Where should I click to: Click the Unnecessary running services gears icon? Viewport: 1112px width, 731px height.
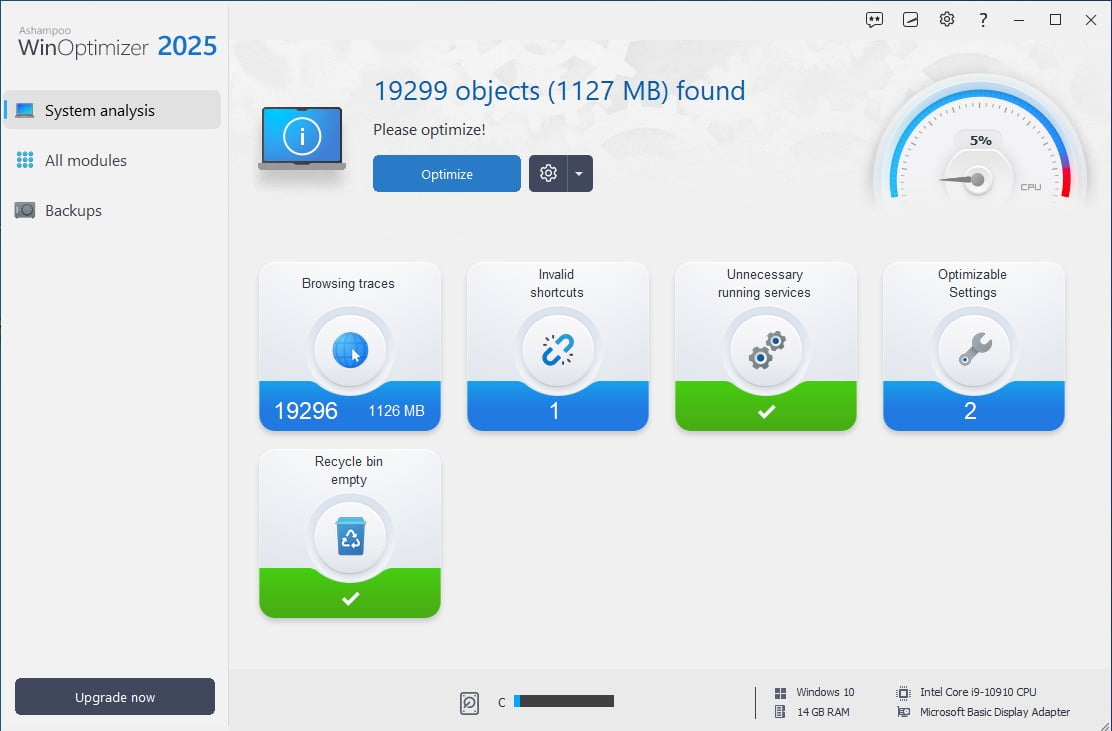click(x=766, y=350)
